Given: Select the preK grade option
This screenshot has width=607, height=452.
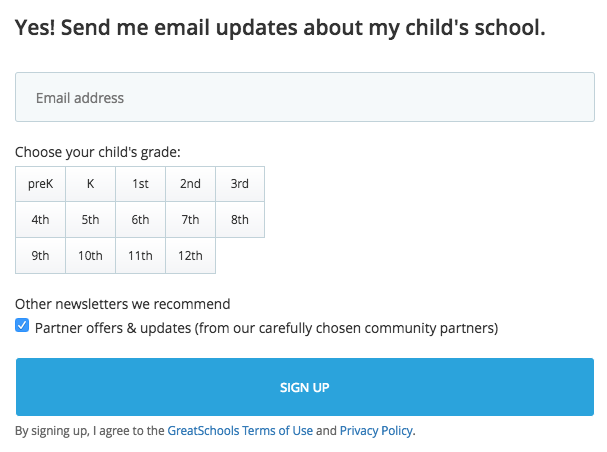Looking at the screenshot, I should [40, 184].
